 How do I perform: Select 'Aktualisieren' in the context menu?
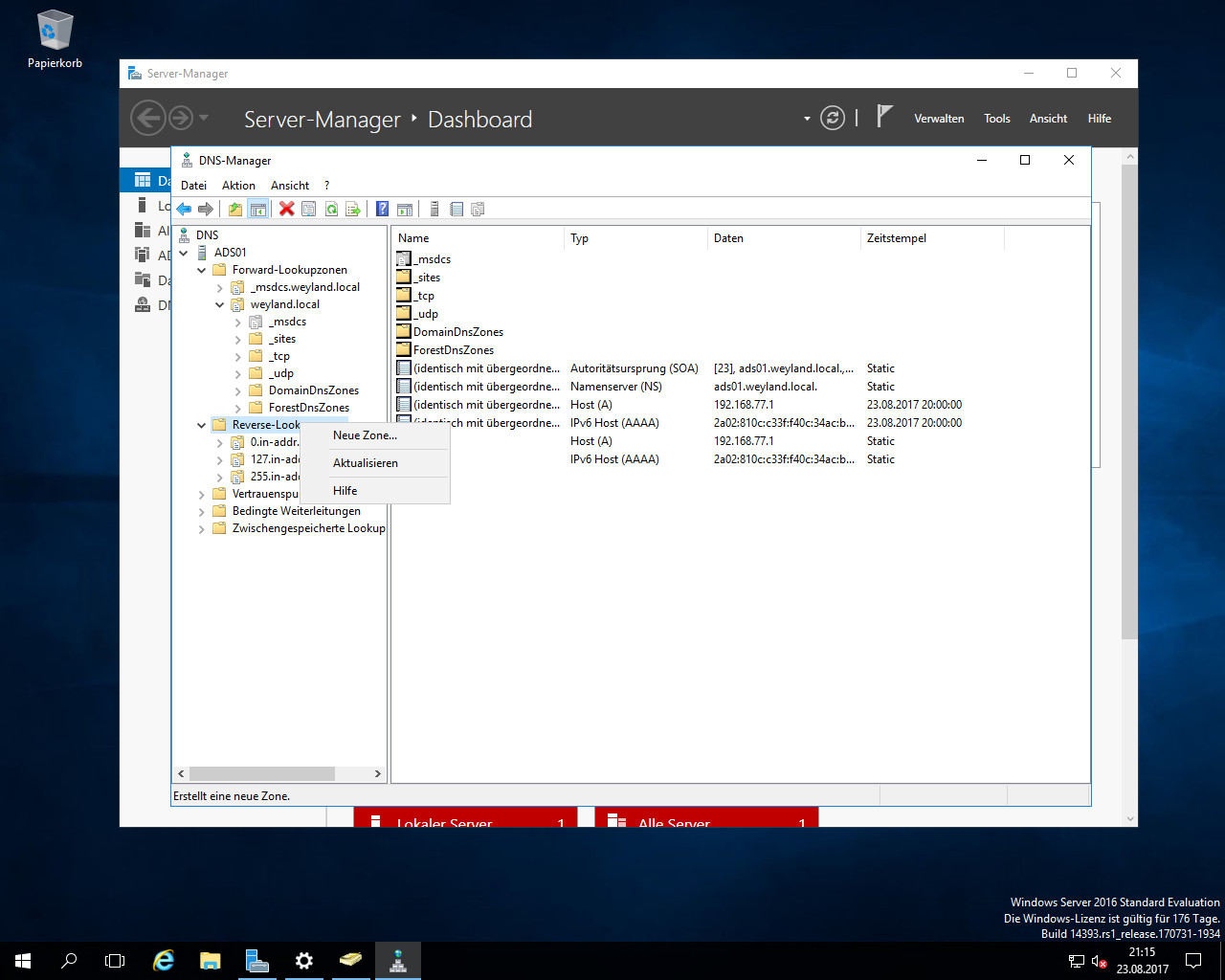point(366,463)
